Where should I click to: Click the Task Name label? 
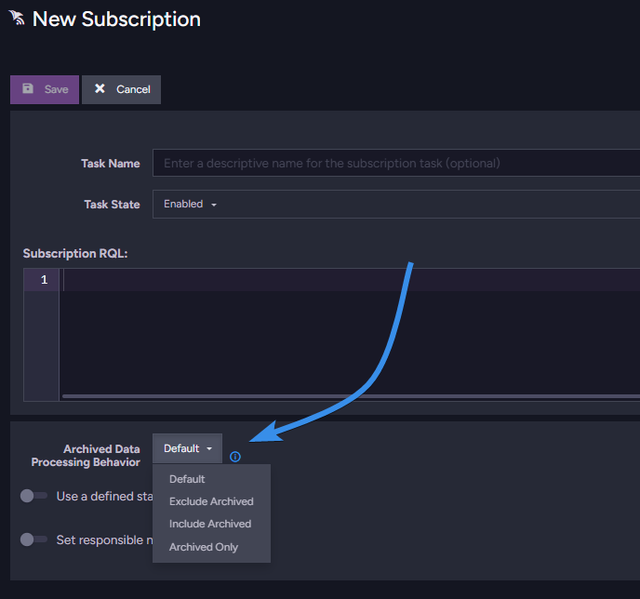point(110,163)
